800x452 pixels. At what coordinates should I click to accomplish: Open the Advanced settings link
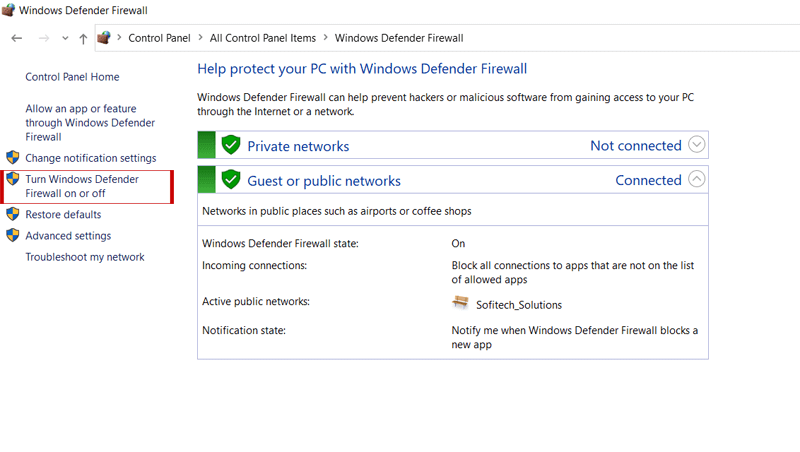pyautogui.click(x=68, y=236)
